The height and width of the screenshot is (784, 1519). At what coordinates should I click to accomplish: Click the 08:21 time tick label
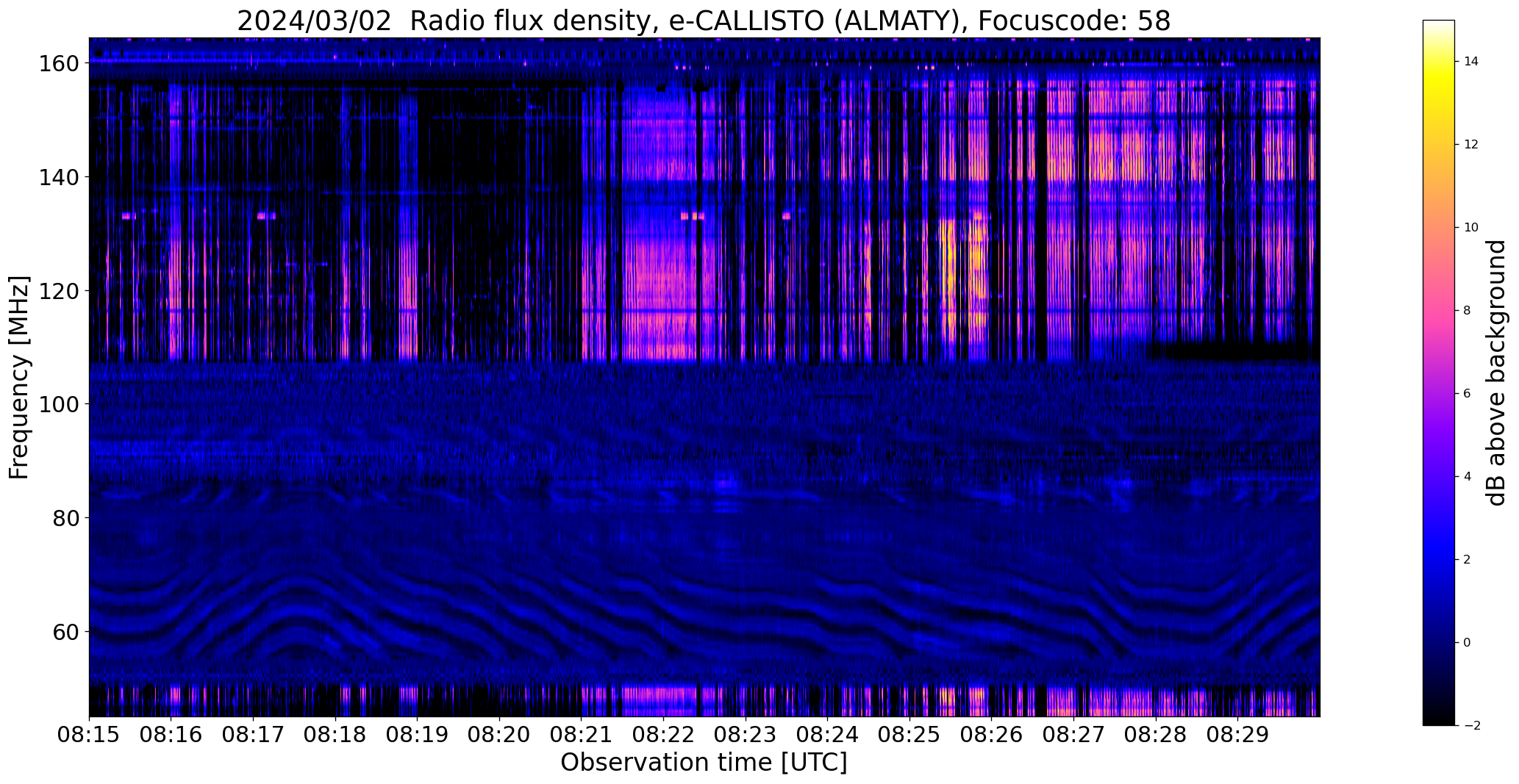pyautogui.click(x=582, y=735)
